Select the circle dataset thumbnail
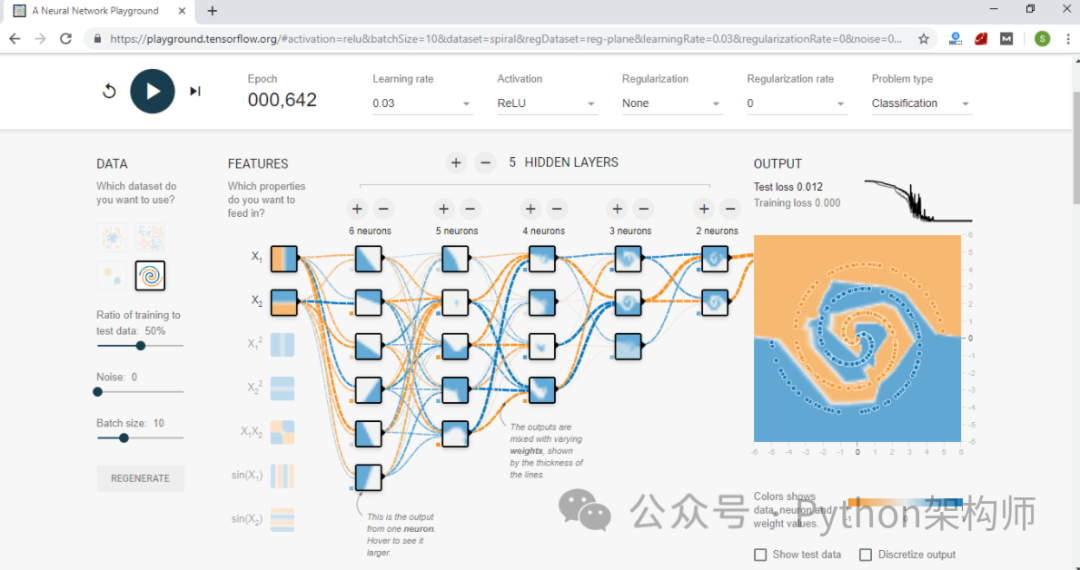 112,238
